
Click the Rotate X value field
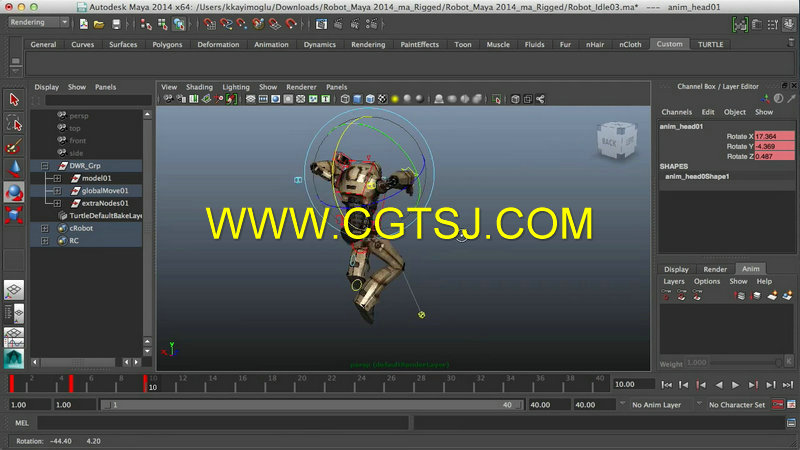point(774,136)
